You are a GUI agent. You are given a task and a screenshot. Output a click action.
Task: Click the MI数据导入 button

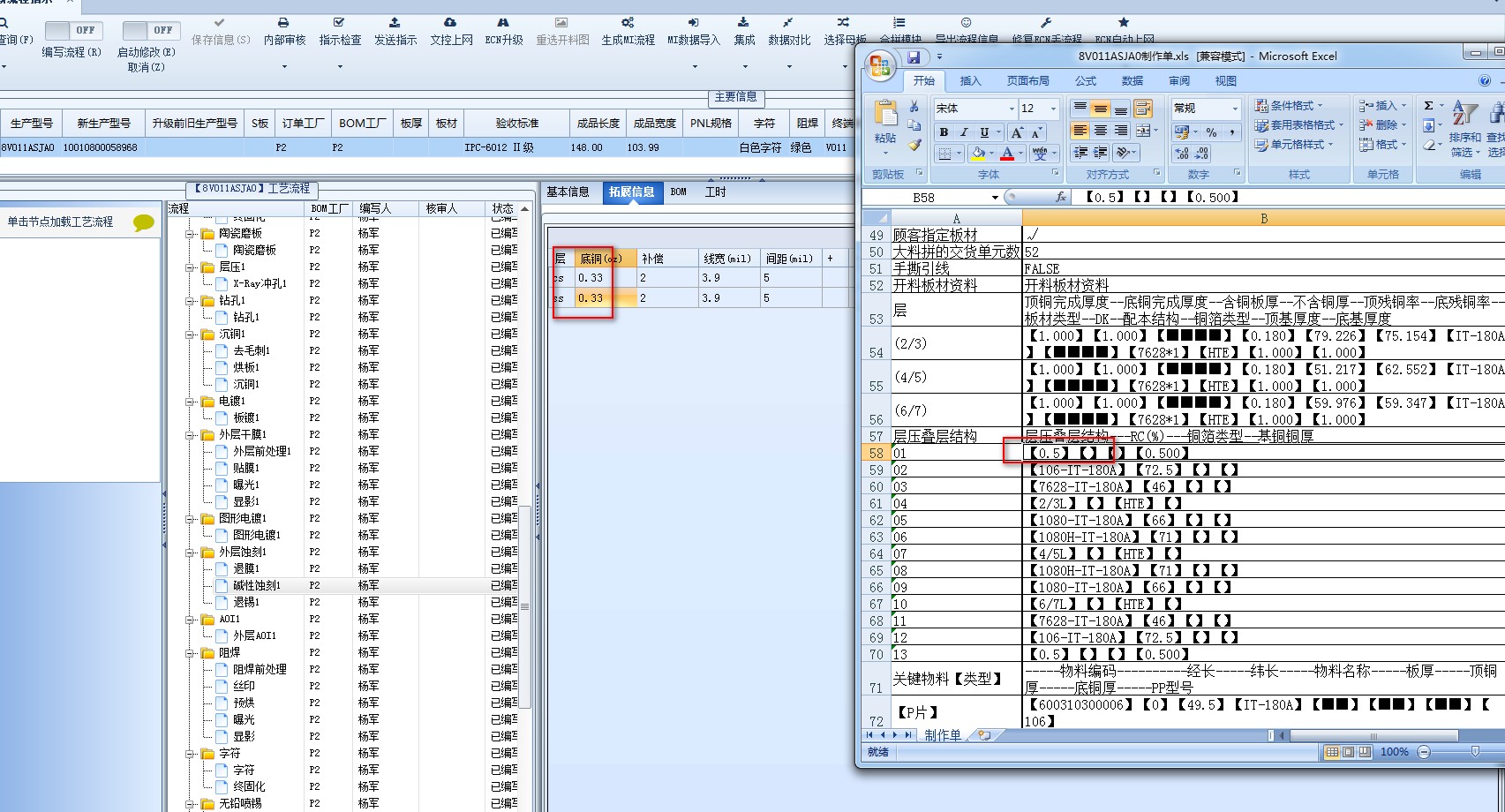click(693, 33)
